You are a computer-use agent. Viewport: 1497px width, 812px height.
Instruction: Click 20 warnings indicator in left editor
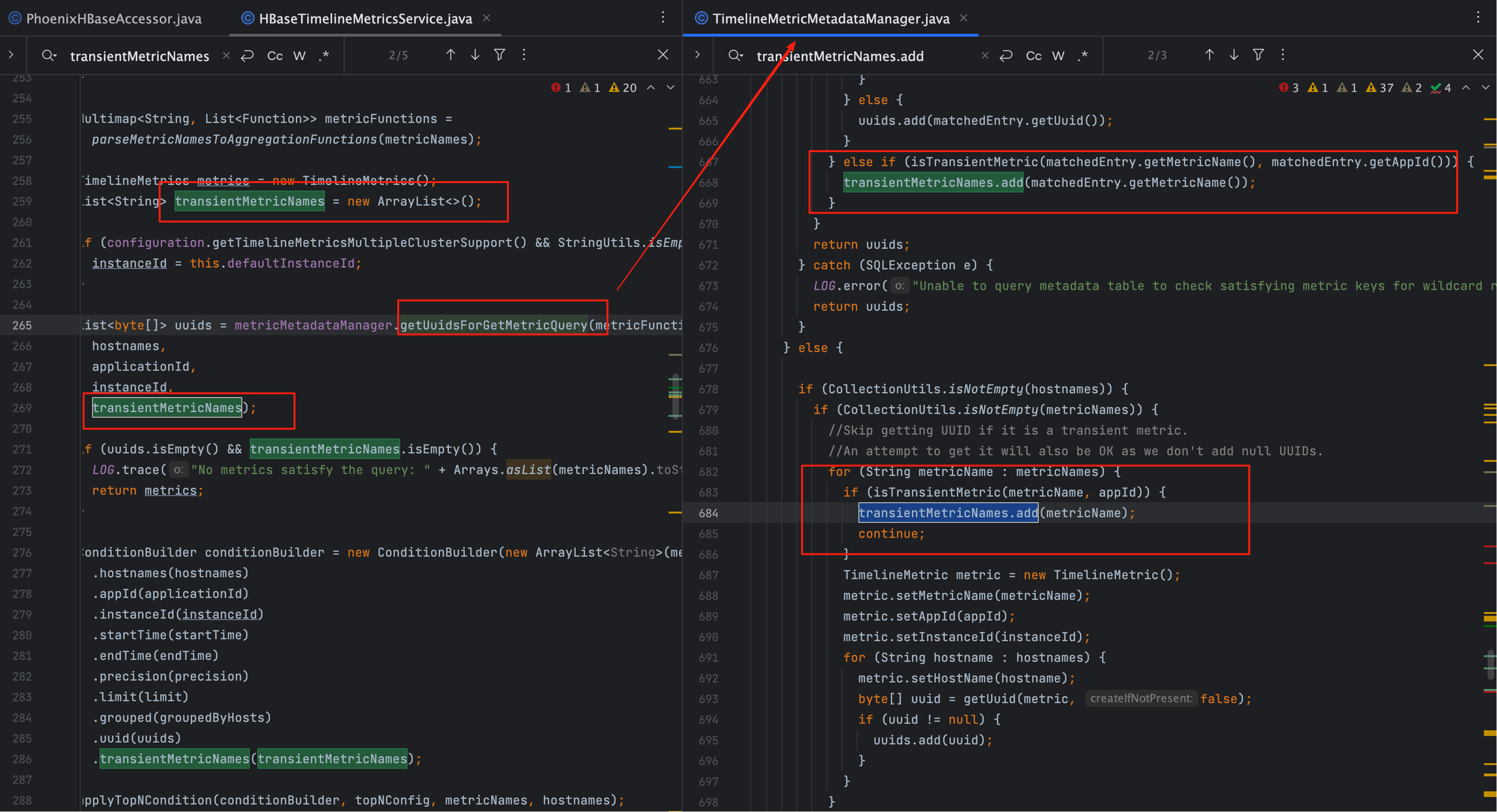622,88
